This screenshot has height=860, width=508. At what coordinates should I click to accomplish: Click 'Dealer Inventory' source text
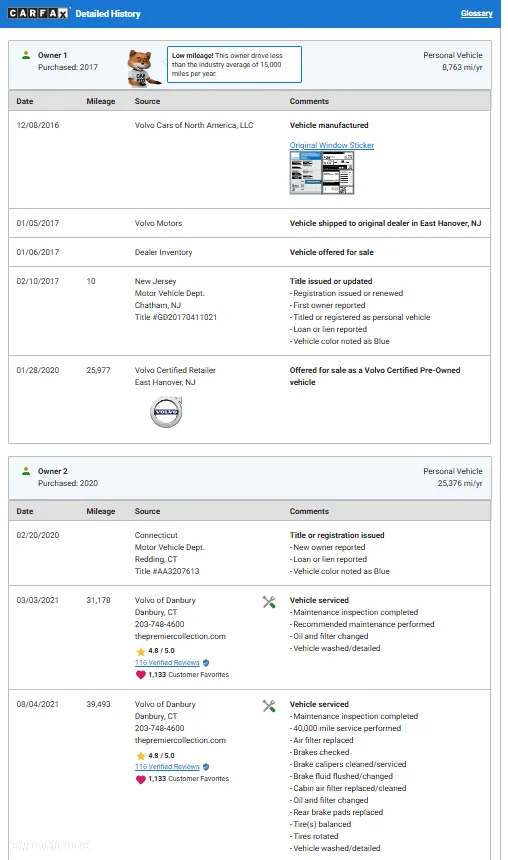click(x=163, y=252)
